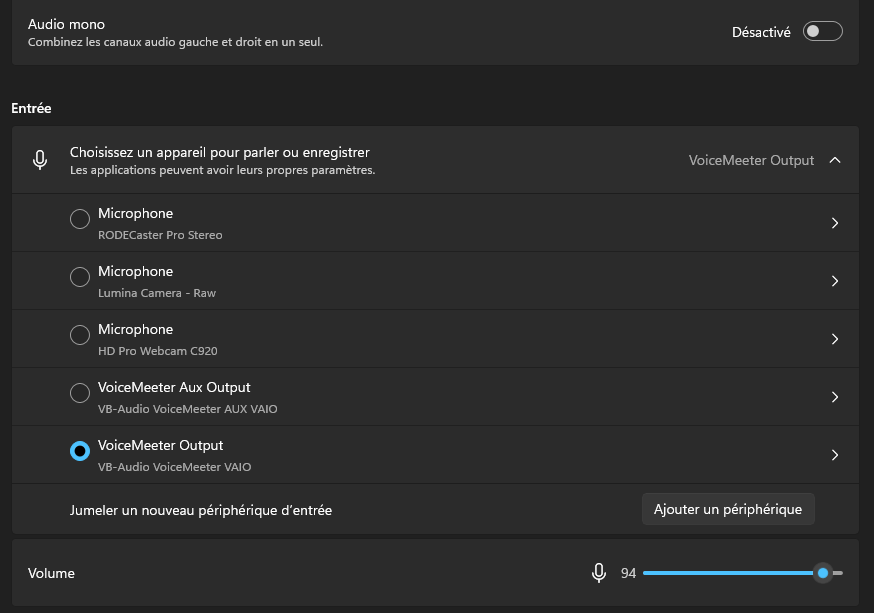
Task: Select VoiceMeeter Aux Output radio button
Action: point(80,393)
